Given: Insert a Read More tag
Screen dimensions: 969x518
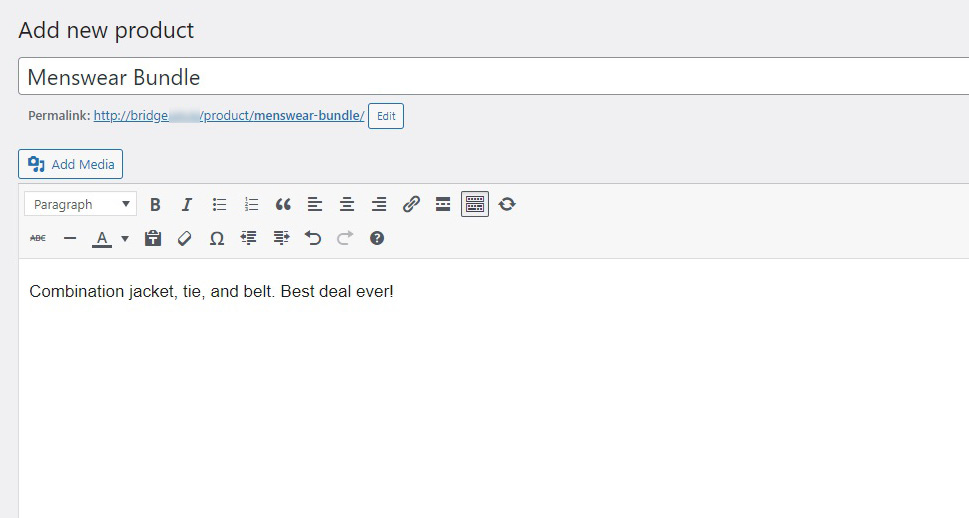Looking at the screenshot, I should point(443,204).
